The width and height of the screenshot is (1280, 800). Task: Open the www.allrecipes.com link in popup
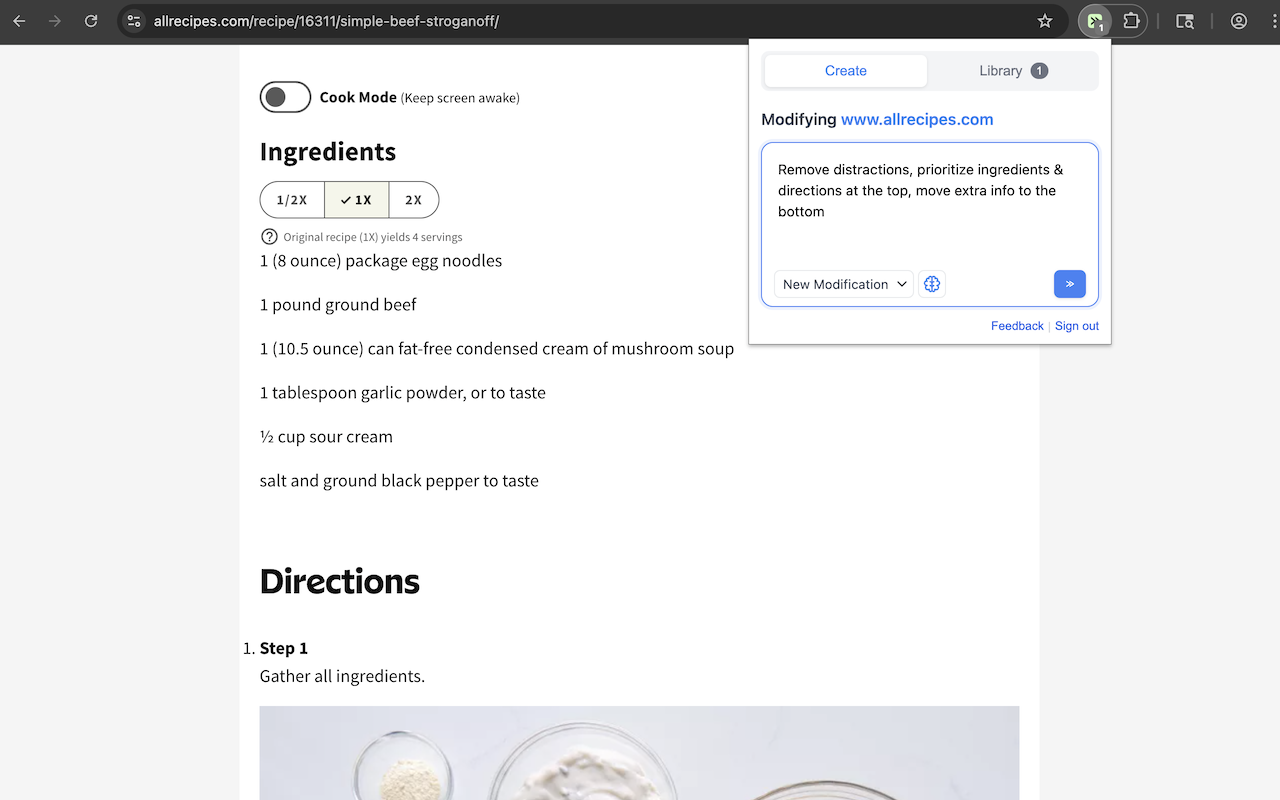[917, 120]
